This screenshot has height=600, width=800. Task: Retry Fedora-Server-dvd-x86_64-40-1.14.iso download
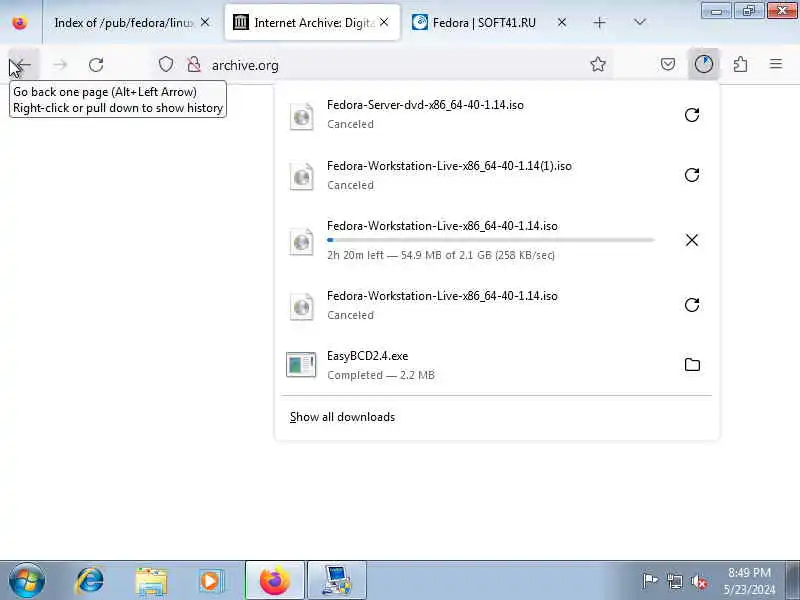(692, 115)
